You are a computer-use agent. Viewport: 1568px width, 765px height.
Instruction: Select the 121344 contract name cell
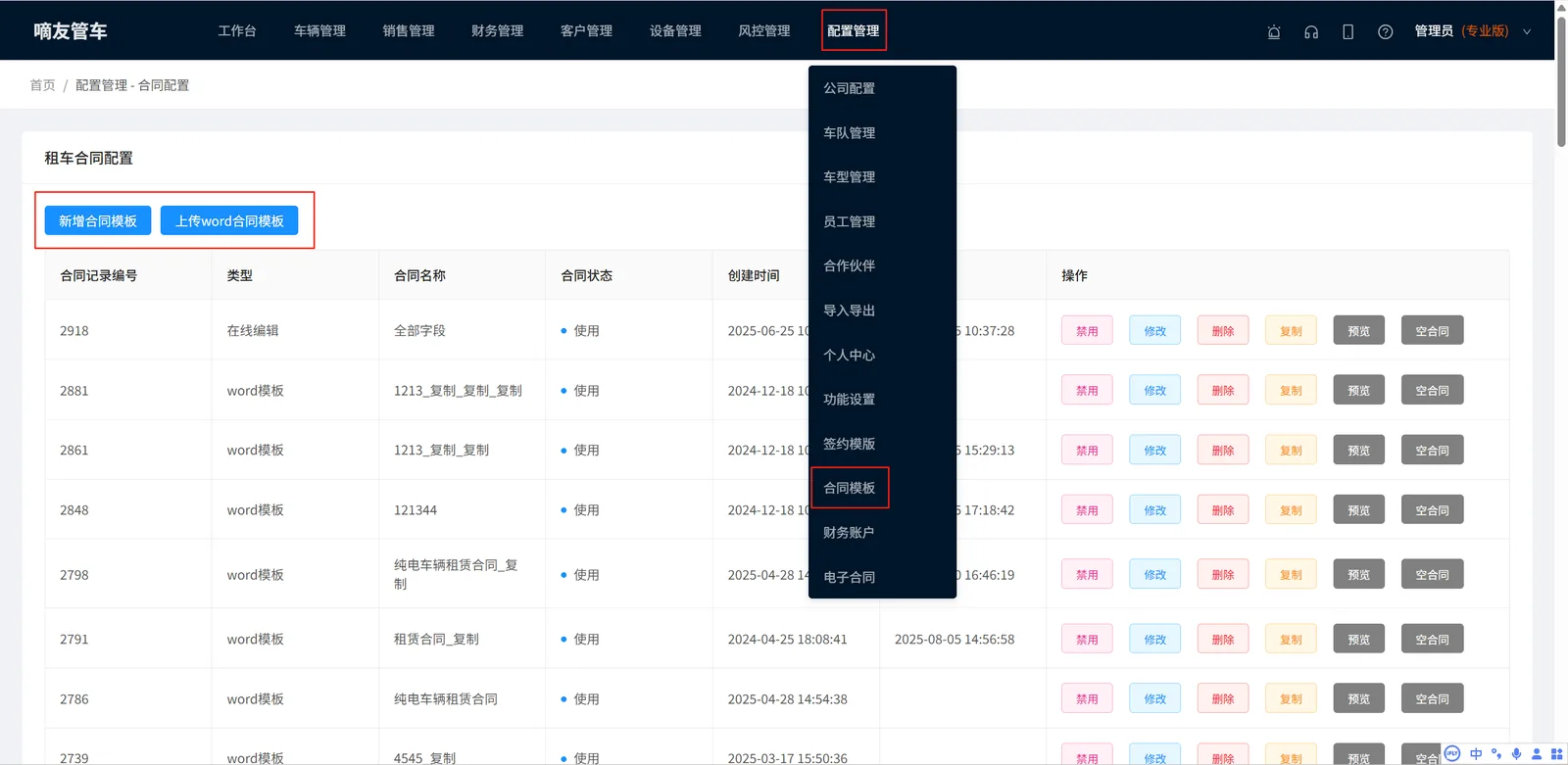click(x=416, y=510)
